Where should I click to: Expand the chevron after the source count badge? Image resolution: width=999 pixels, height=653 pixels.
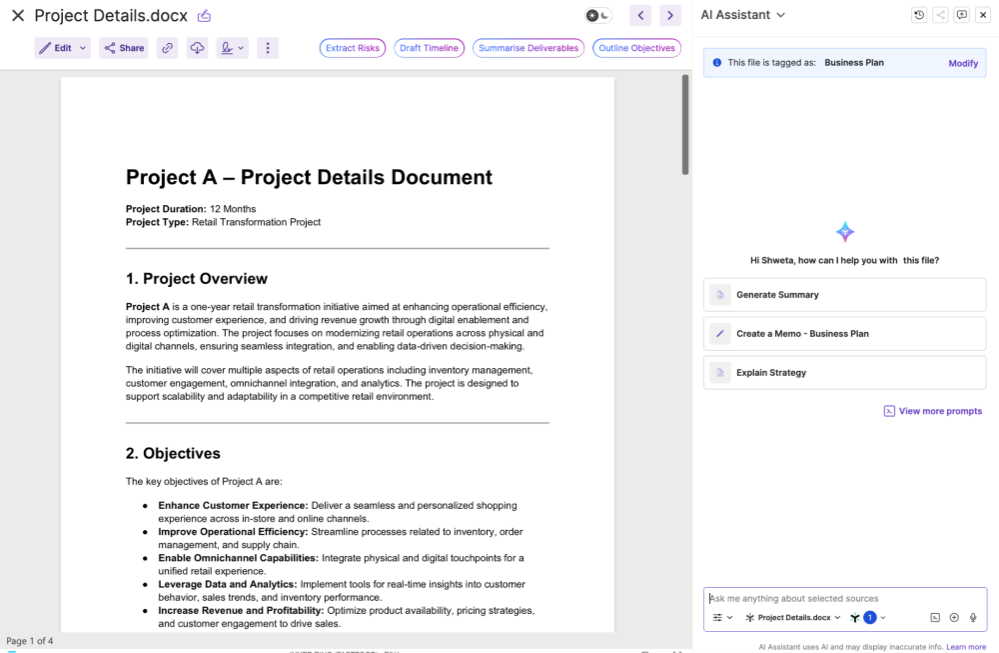(x=883, y=617)
